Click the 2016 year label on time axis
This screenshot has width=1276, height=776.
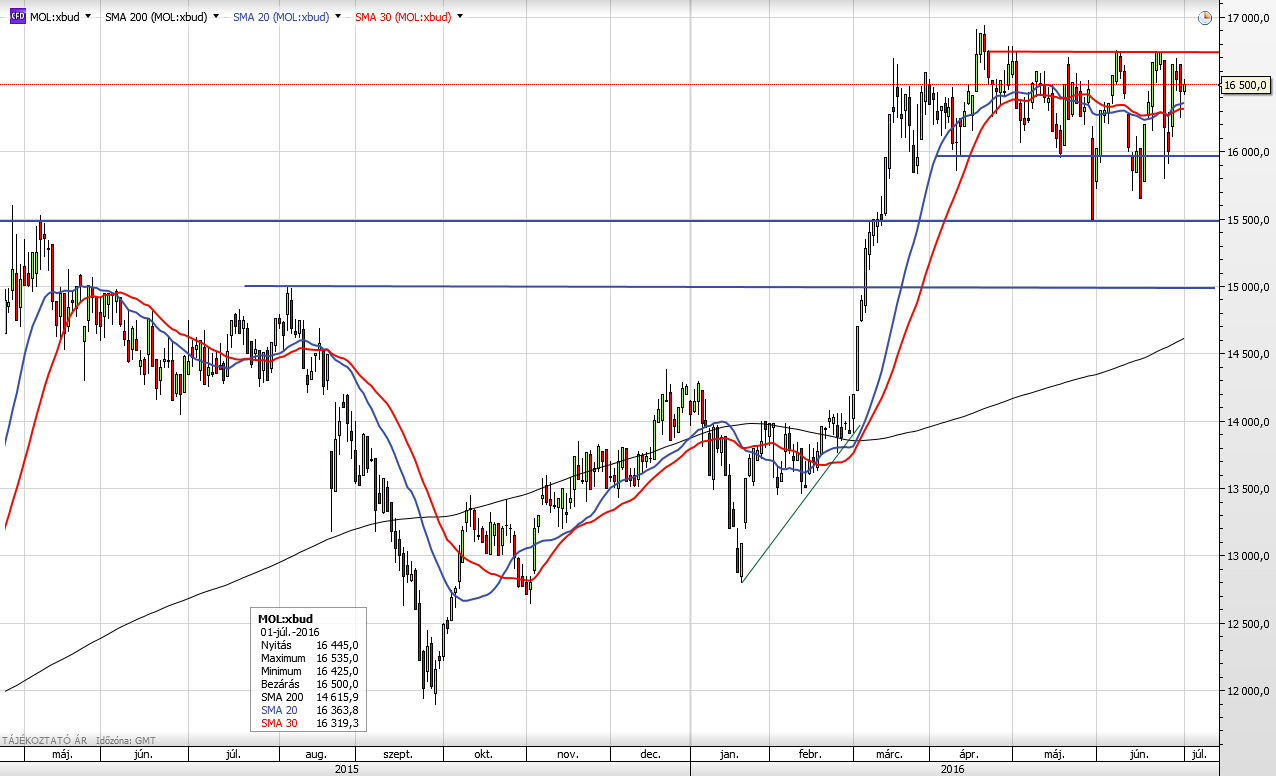[953, 769]
